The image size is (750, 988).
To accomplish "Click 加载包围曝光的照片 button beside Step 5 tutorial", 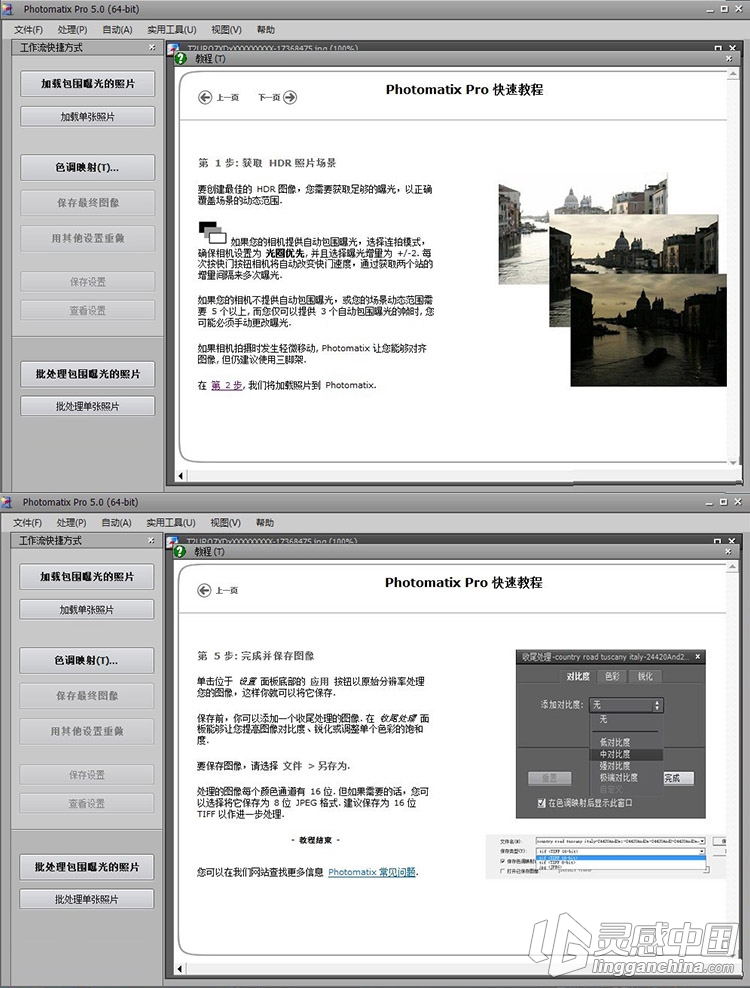I will coord(87,577).
